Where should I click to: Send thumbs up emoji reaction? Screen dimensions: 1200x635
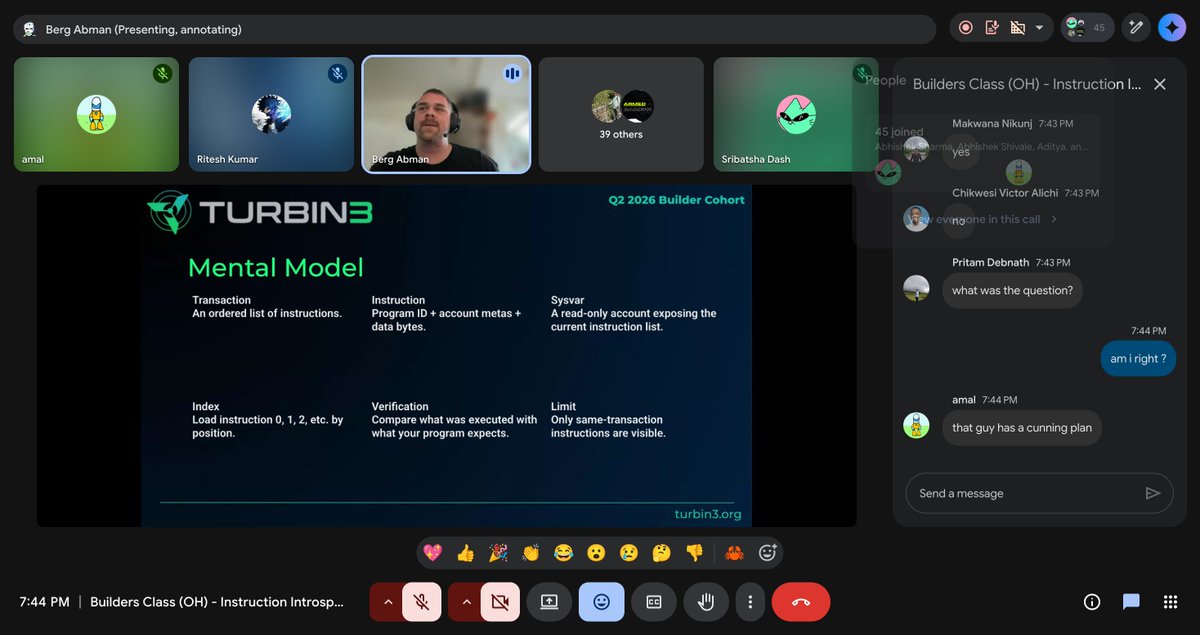(465, 552)
